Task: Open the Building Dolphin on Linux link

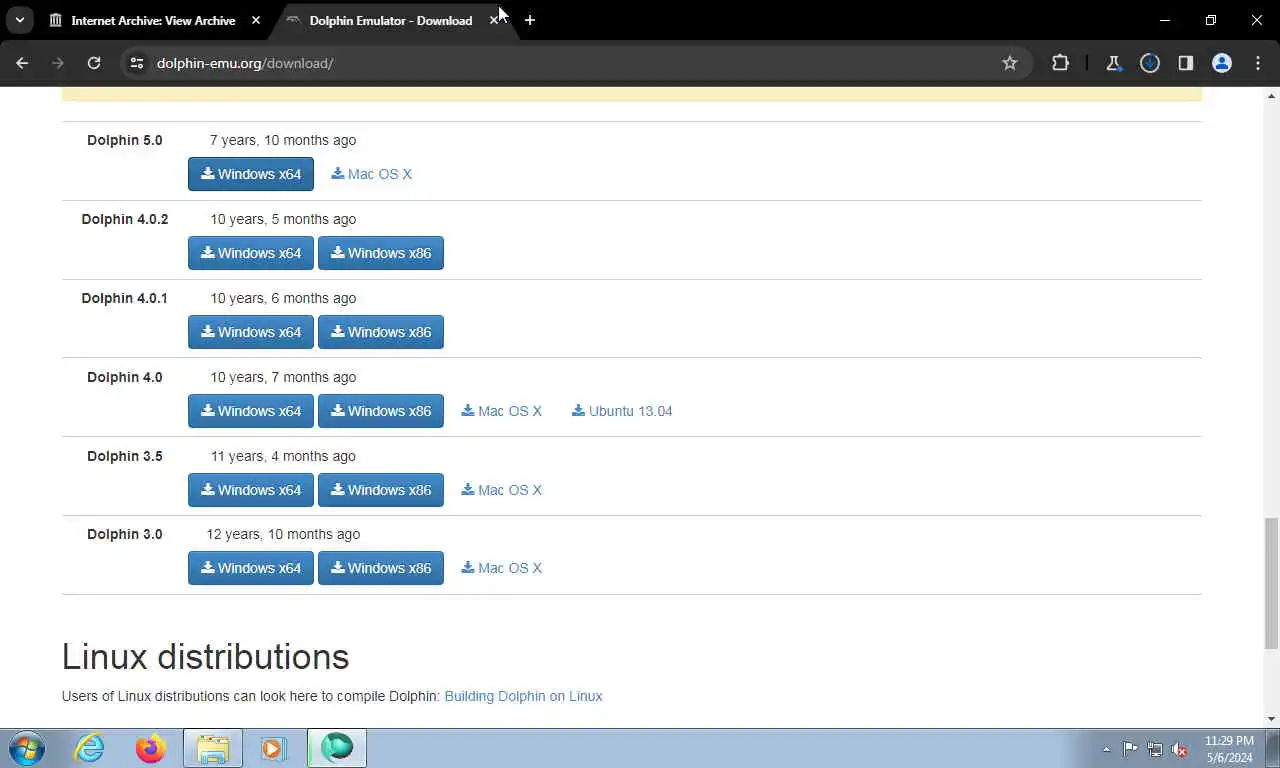Action: (x=523, y=696)
